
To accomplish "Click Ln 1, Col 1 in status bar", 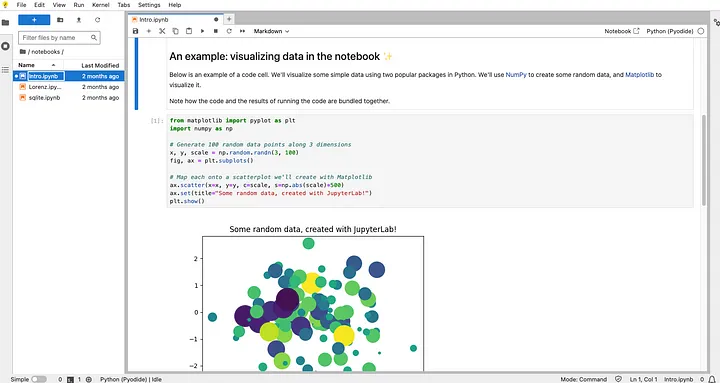I will (643, 379).
